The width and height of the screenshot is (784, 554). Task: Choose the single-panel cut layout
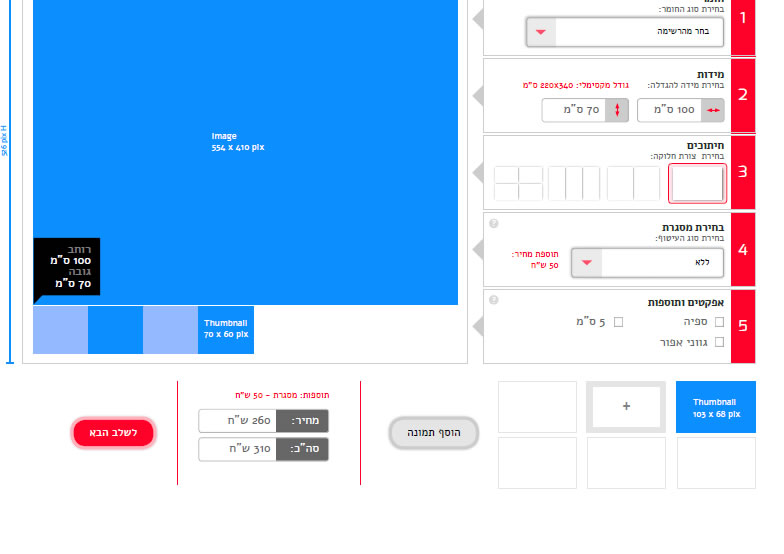[x=698, y=184]
